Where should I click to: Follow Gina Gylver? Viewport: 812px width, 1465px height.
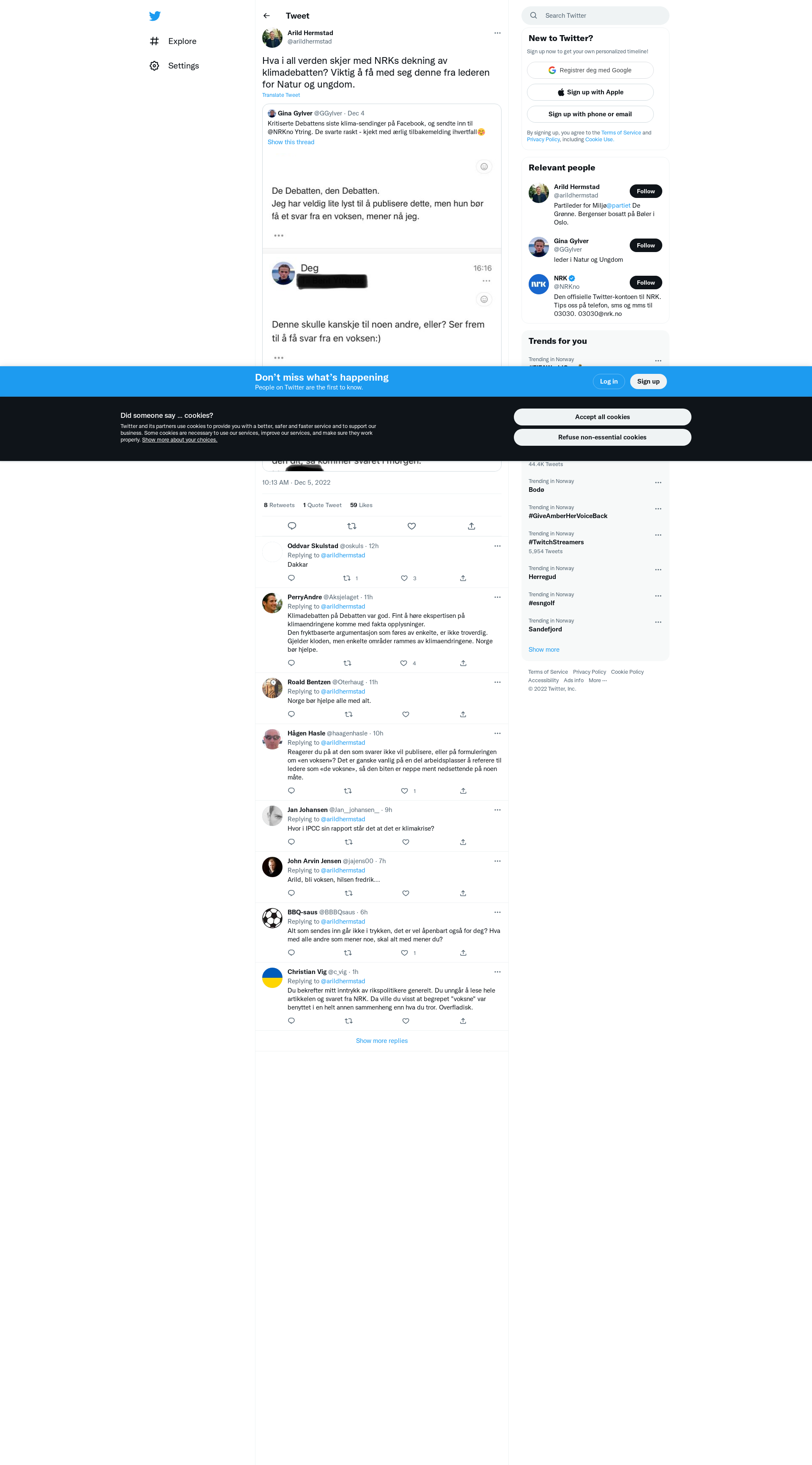coord(645,245)
